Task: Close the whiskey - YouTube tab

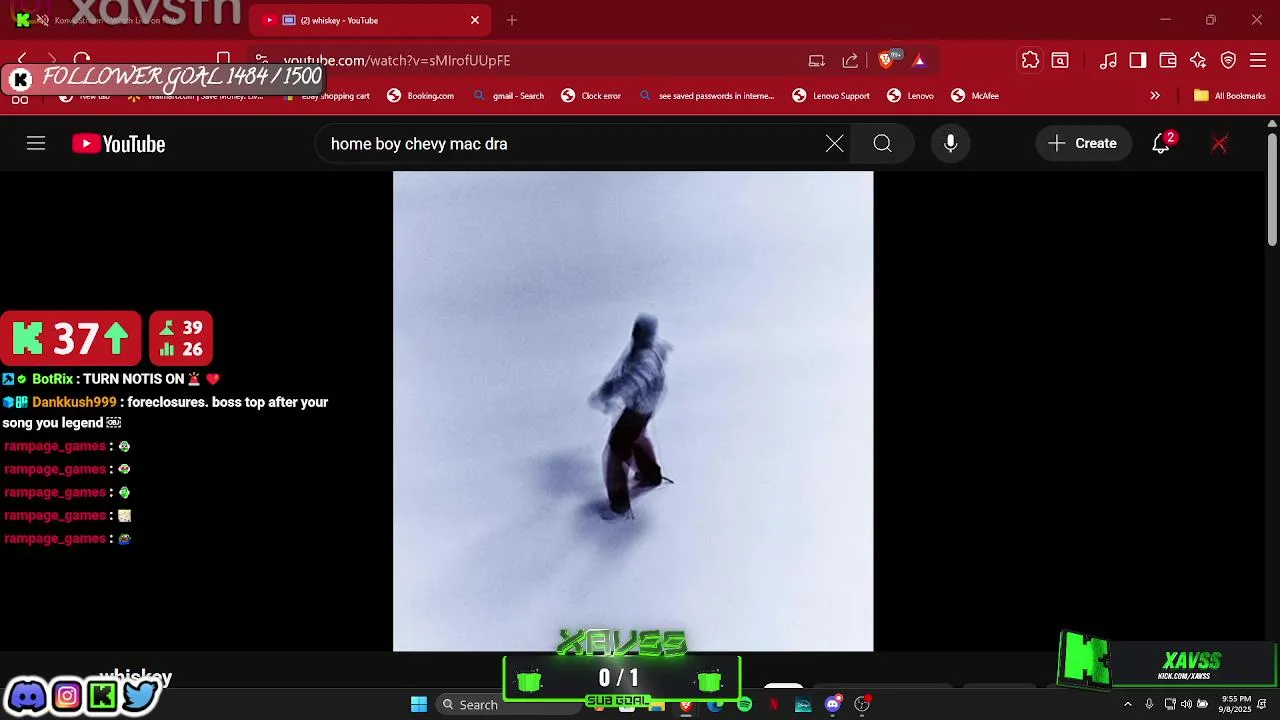Action: click(x=475, y=20)
